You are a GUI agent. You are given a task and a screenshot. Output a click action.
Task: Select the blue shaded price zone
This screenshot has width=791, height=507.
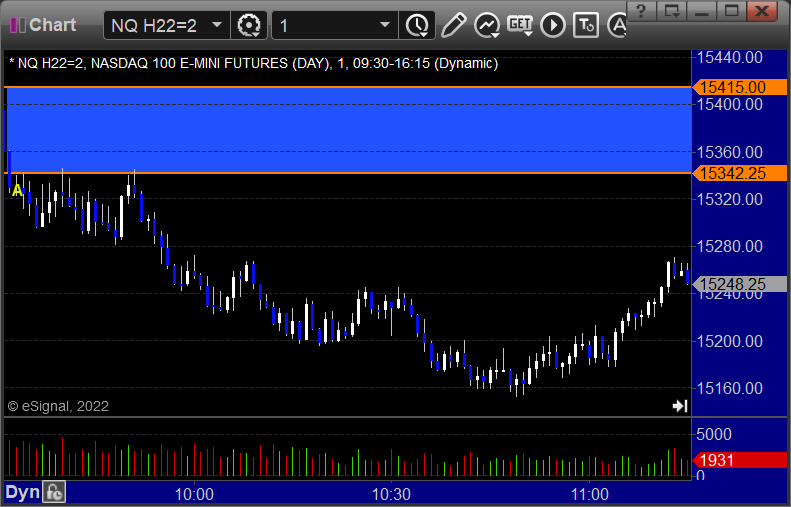pyautogui.click(x=348, y=130)
